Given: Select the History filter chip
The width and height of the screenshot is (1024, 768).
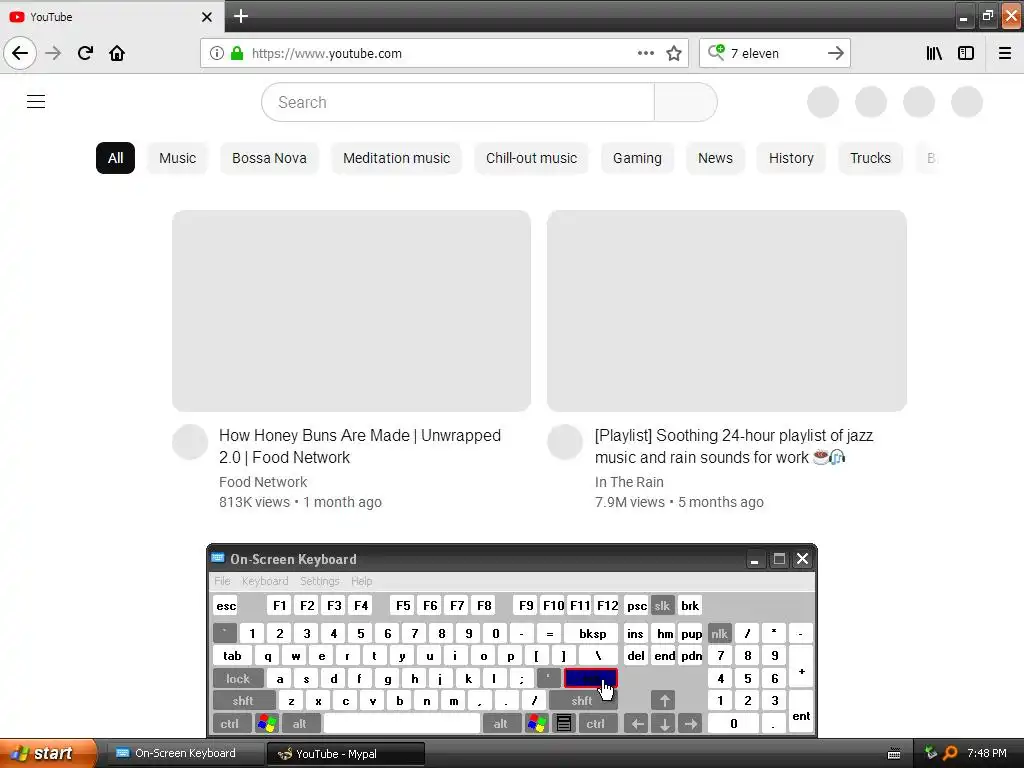Looking at the screenshot, I should point(791,158).
